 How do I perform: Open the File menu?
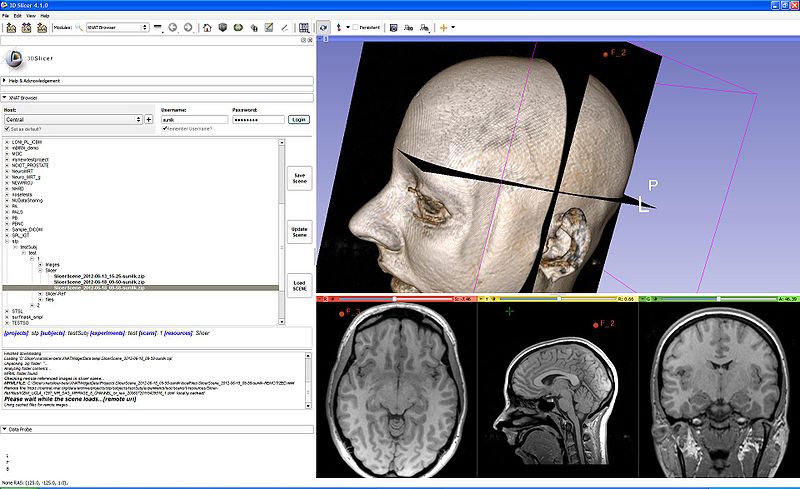point(7,16)
